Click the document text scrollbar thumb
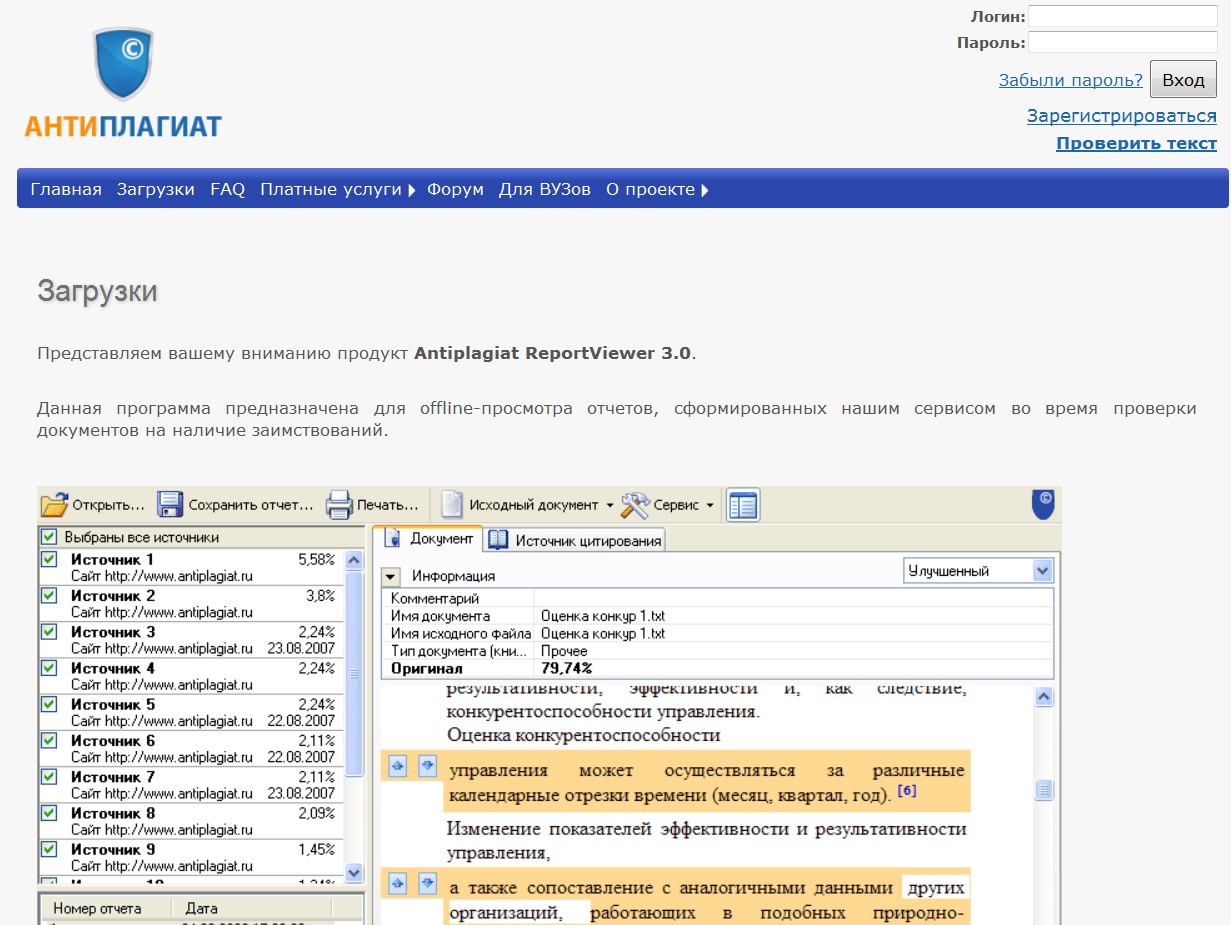This screenshot has height=925, width=1231. click(1044, 790)
